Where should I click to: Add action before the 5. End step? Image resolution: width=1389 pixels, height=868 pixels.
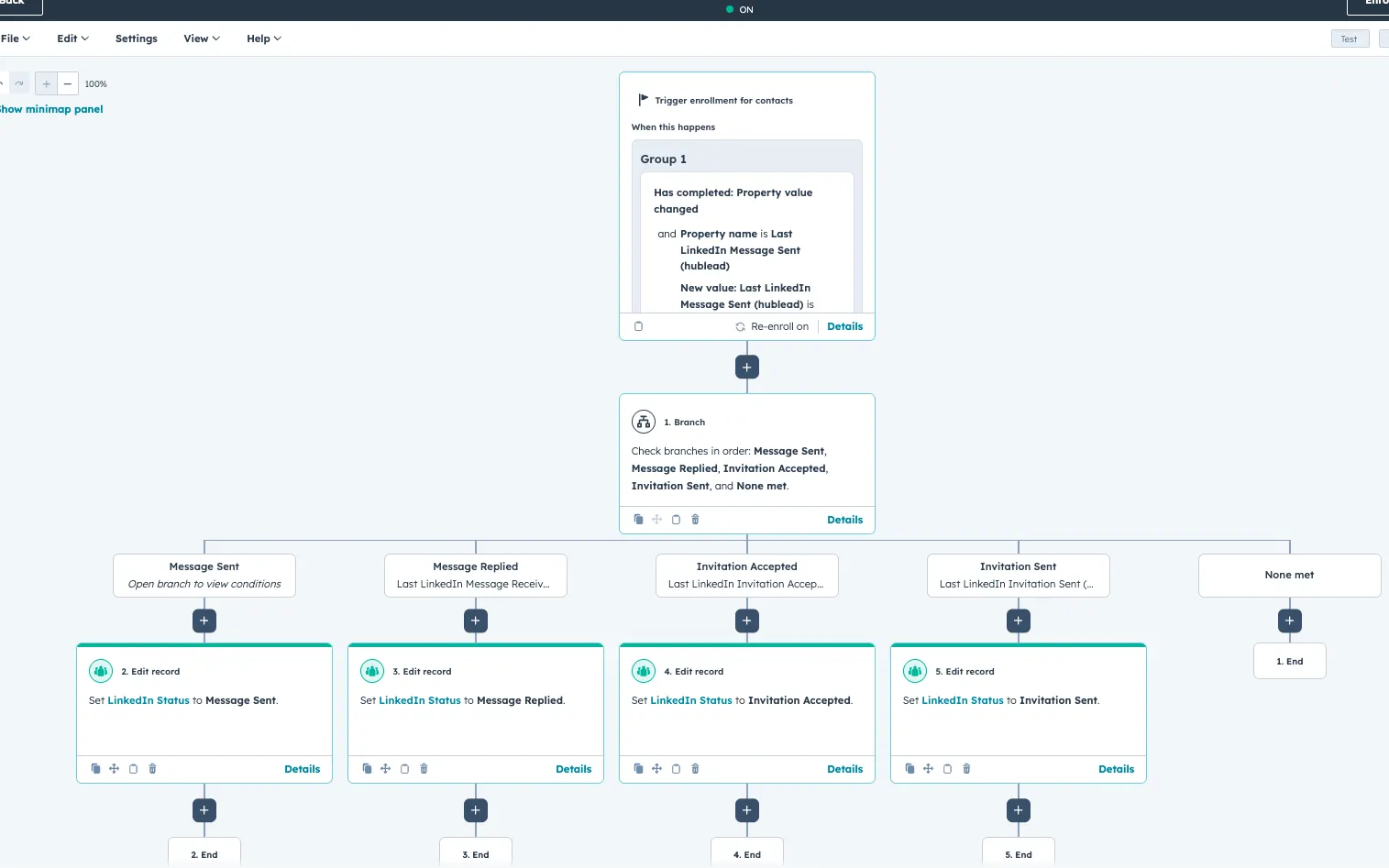click(x=1019, y=810)
